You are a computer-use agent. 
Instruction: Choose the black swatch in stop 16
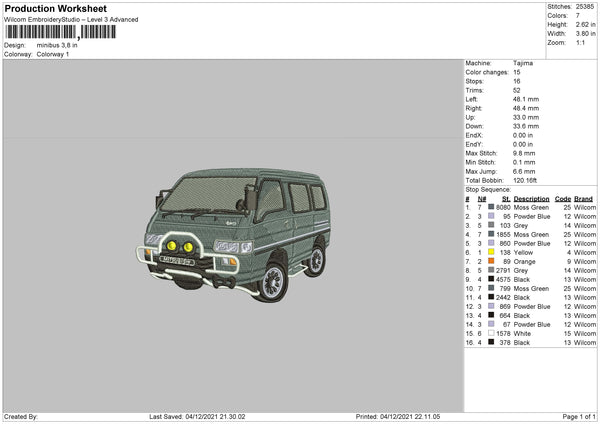tap(491, 342)
